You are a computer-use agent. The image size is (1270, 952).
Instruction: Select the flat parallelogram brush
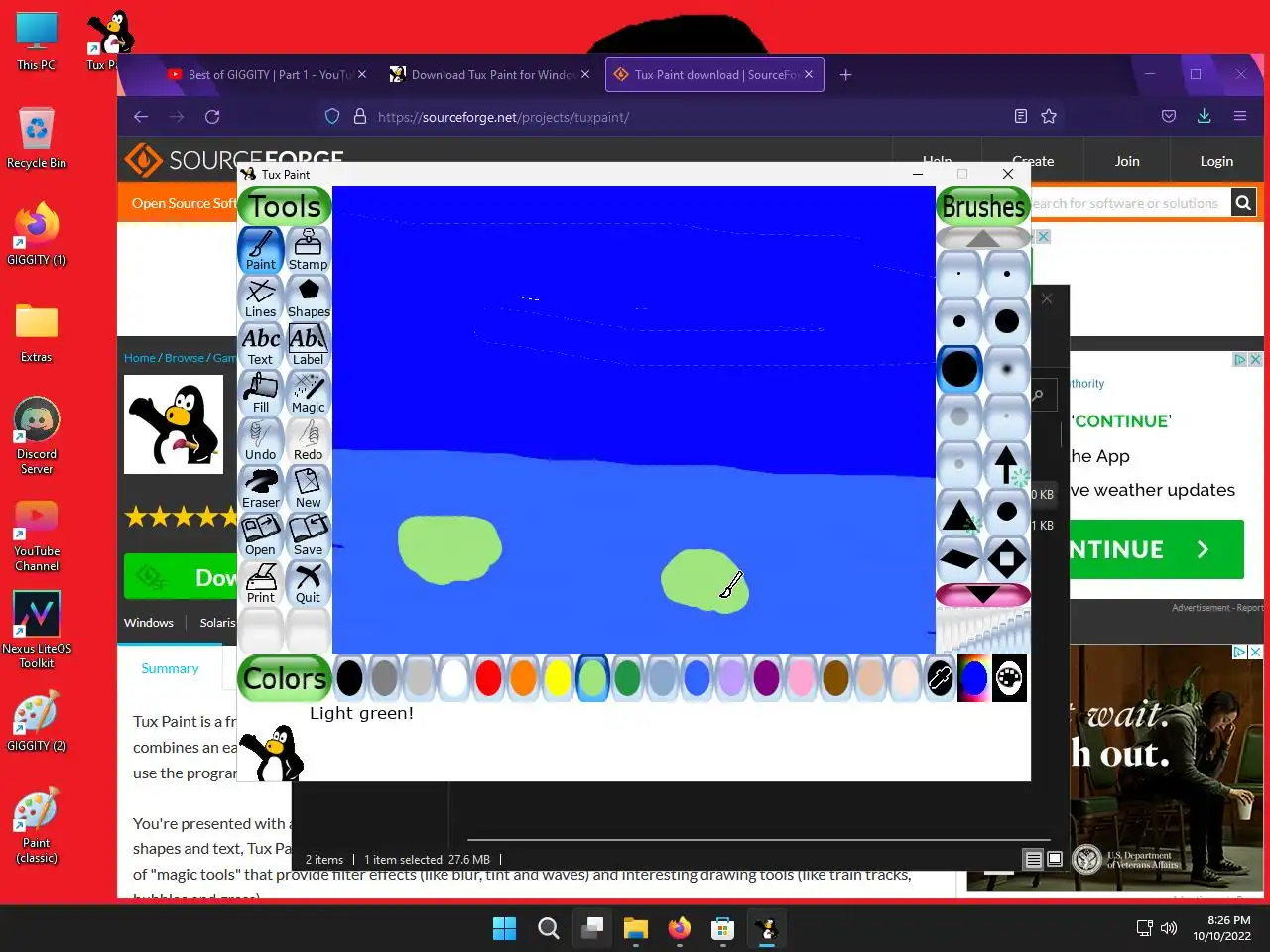[959, 559]
